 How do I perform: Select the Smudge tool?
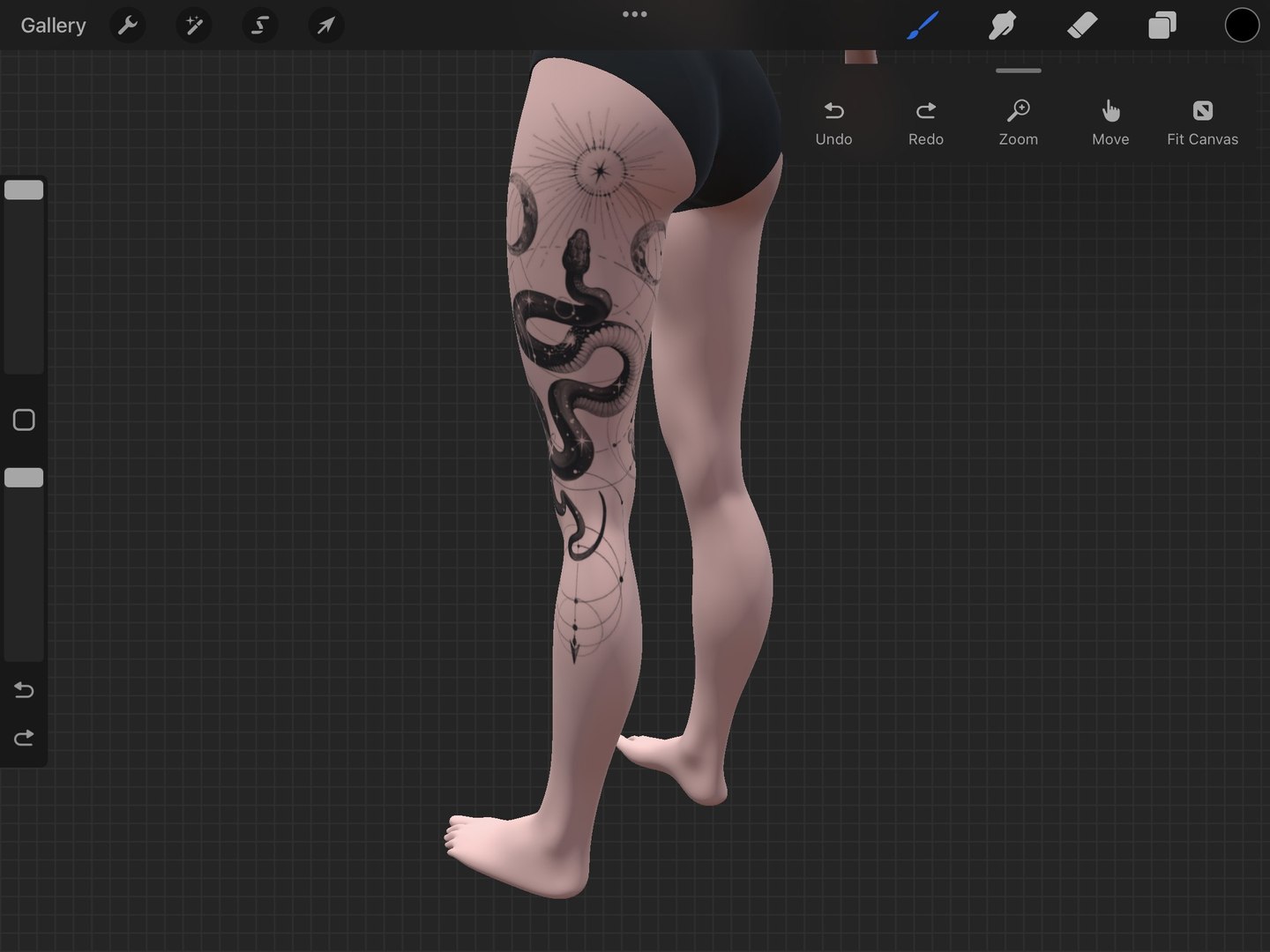click(1002, 26)
